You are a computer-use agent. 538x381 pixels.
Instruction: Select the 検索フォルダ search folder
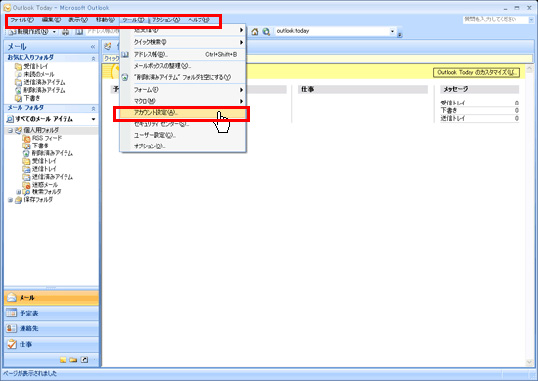pyautogui.click(x=46, y=192)
